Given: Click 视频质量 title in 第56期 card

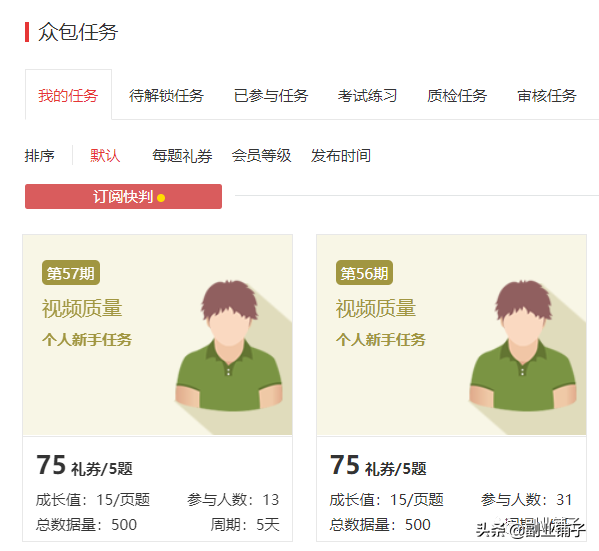Looking at the screenshot, I should click(376, 308).
